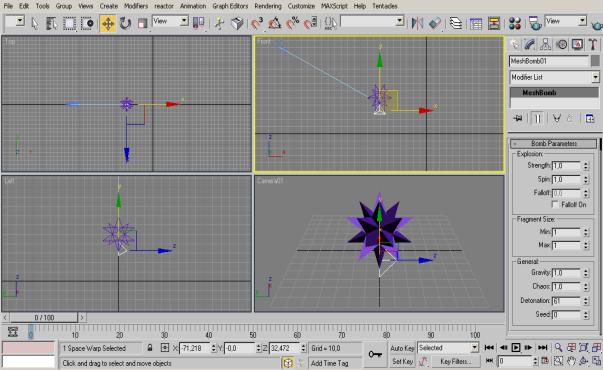The image size is (603, 370).
Task: Toggle Show End Result button
Action: point(537,118)
